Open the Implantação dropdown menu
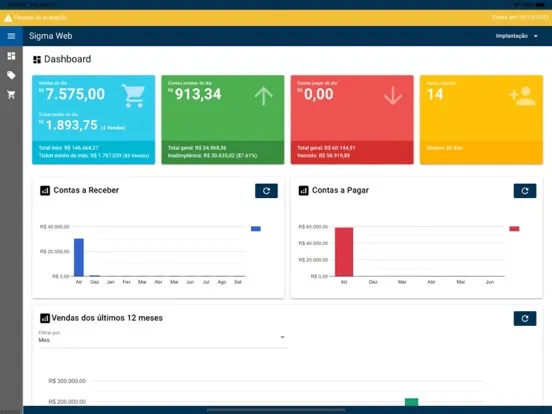The width and height of the screenshot is (552, 414). coord(516,36)
